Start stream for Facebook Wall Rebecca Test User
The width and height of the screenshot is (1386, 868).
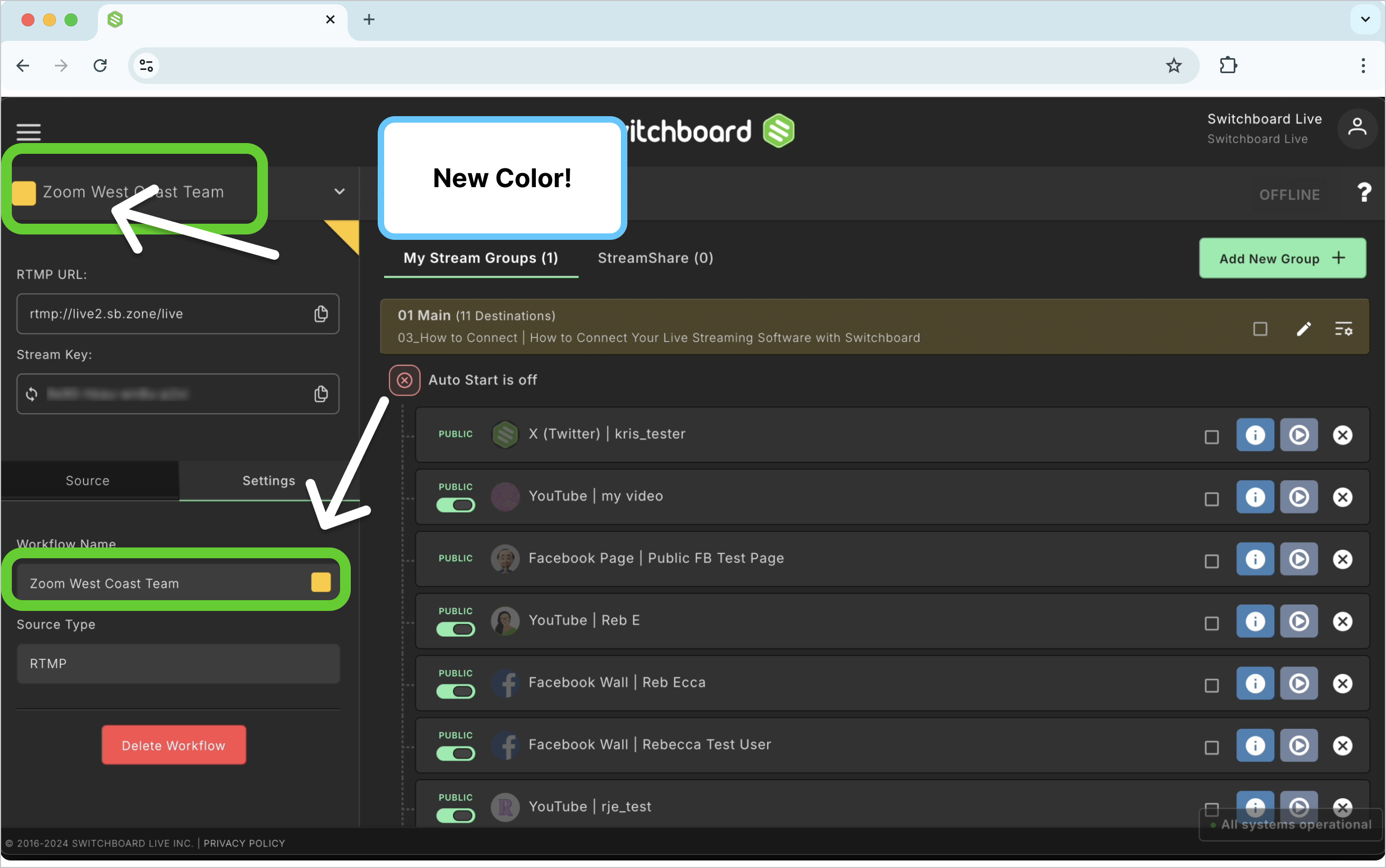tap(1299, 745)
